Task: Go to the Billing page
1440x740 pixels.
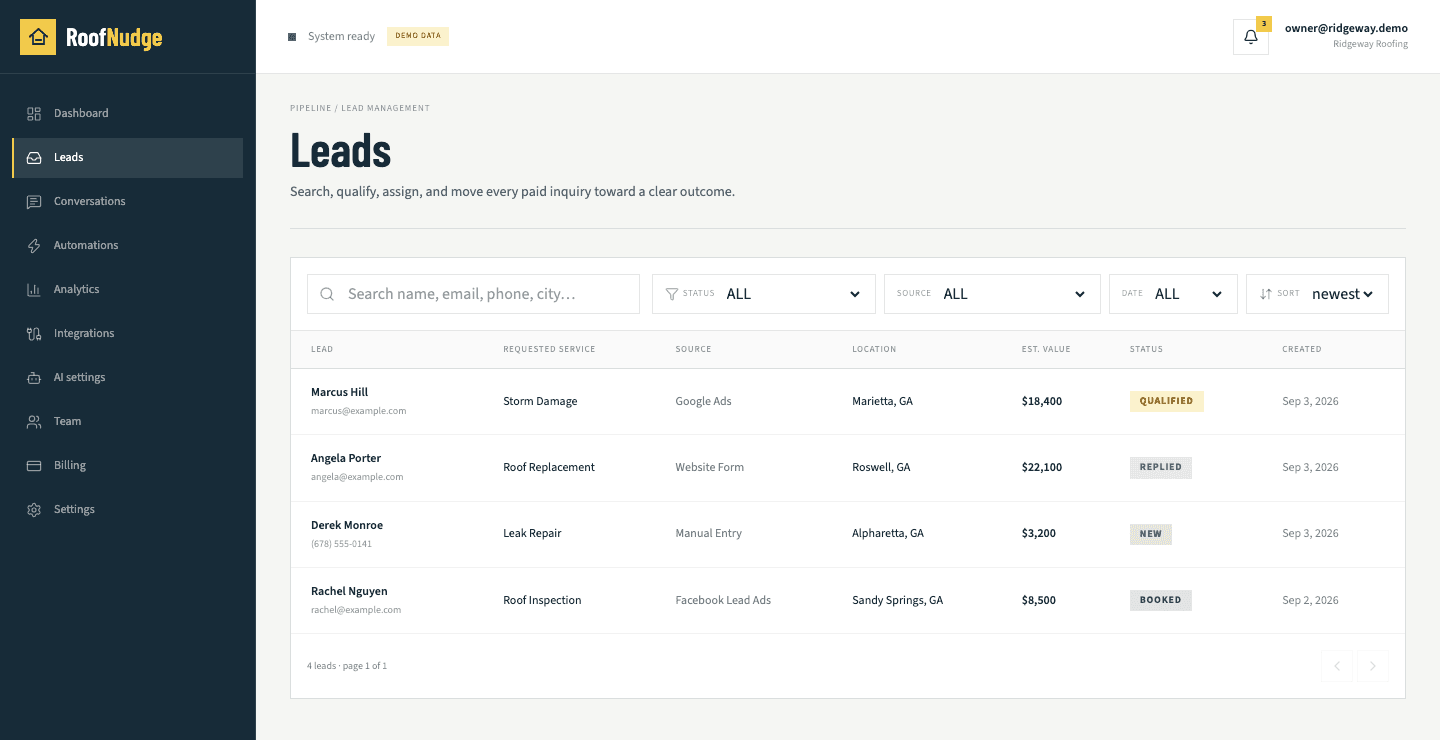Action: tap(128, 466)
